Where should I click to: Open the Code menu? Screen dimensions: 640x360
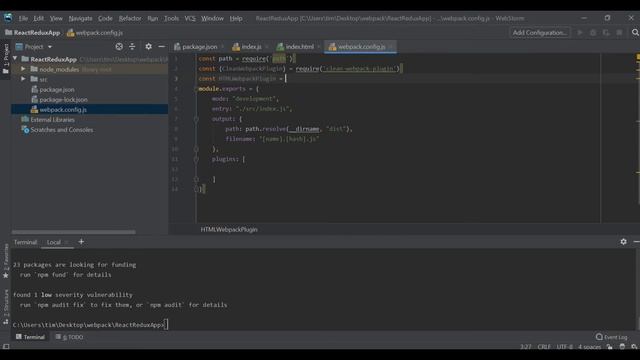(x=105, y=18)
